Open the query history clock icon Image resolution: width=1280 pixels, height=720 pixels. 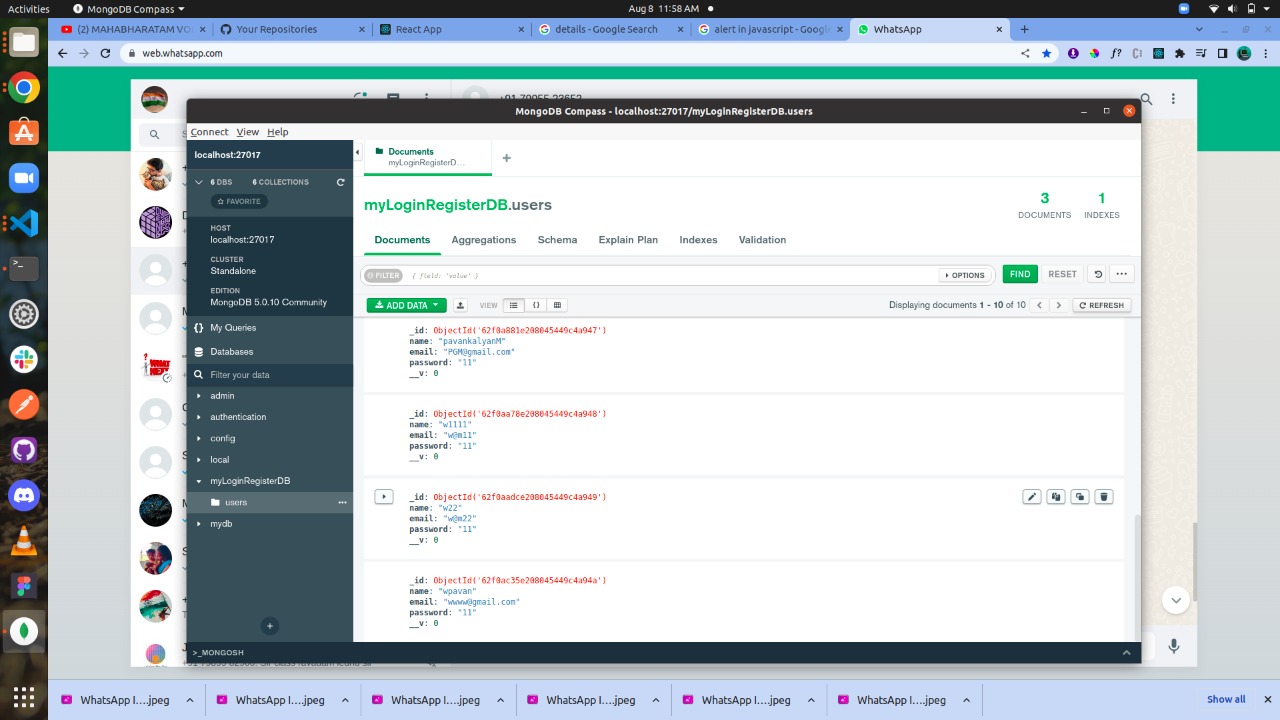click(1098, 274)
